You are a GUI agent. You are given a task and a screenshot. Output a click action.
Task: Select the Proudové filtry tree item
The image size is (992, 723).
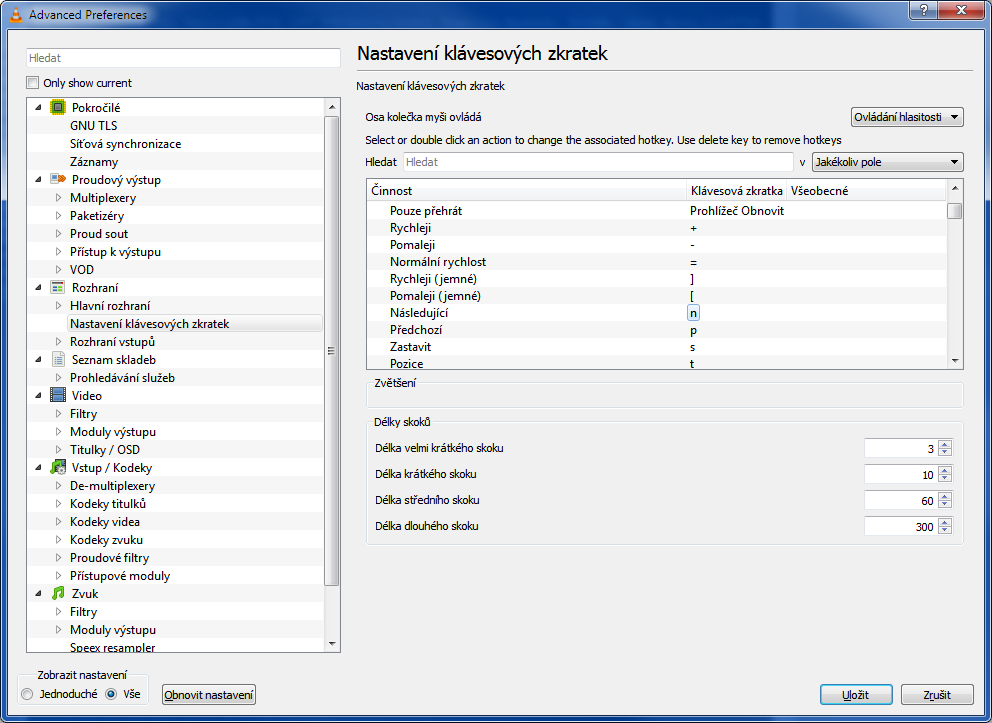point(109,558)
